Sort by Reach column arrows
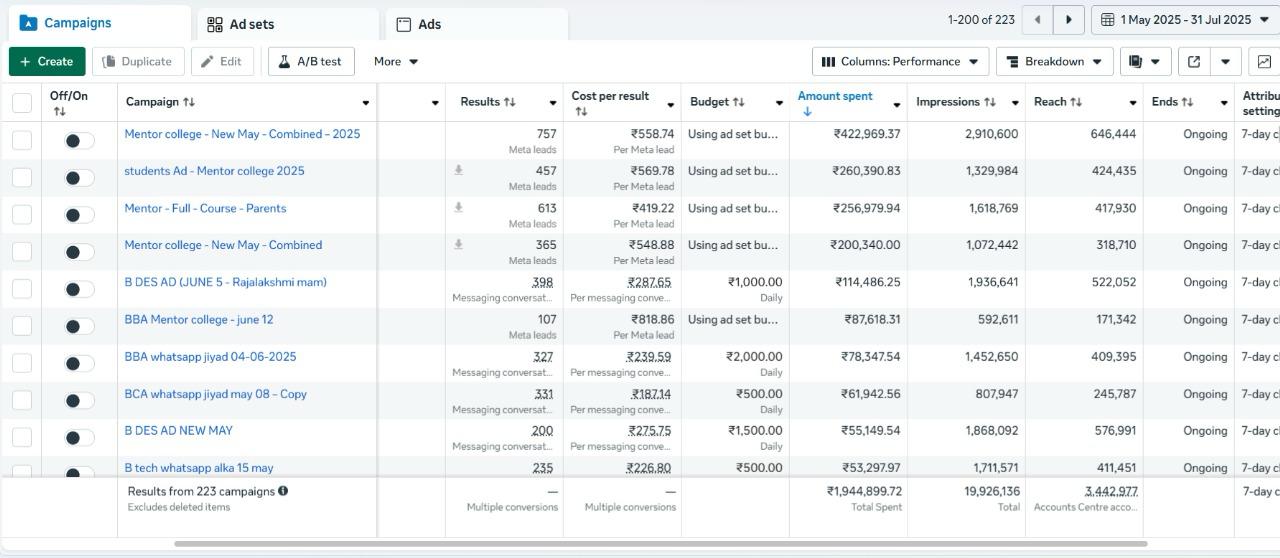The height and width of the screenshot is (558, 1280). tap(1077, 102)
